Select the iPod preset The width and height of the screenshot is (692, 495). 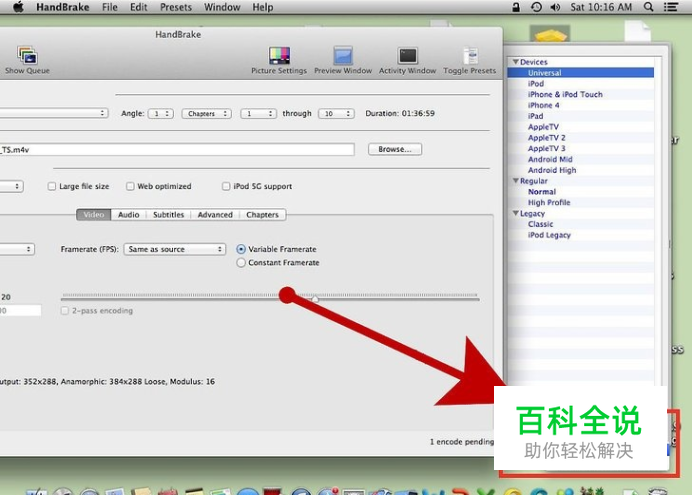[x=581, y=84]
